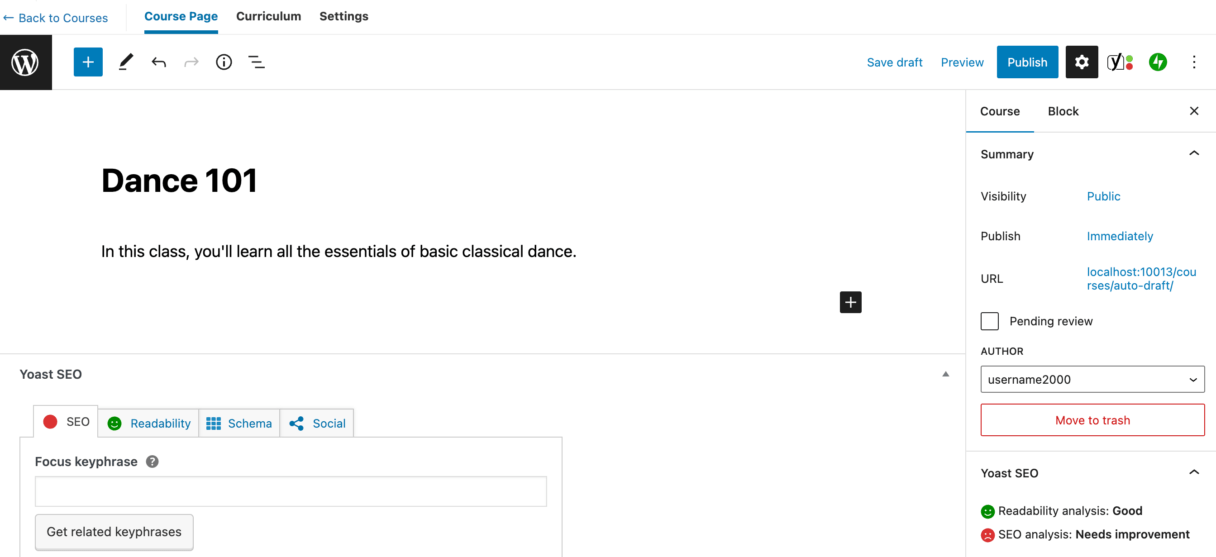This screenshot has width=1216, height=557.
Task: Click in the Focus keyphrase field
Action: (x=291, y=491)
